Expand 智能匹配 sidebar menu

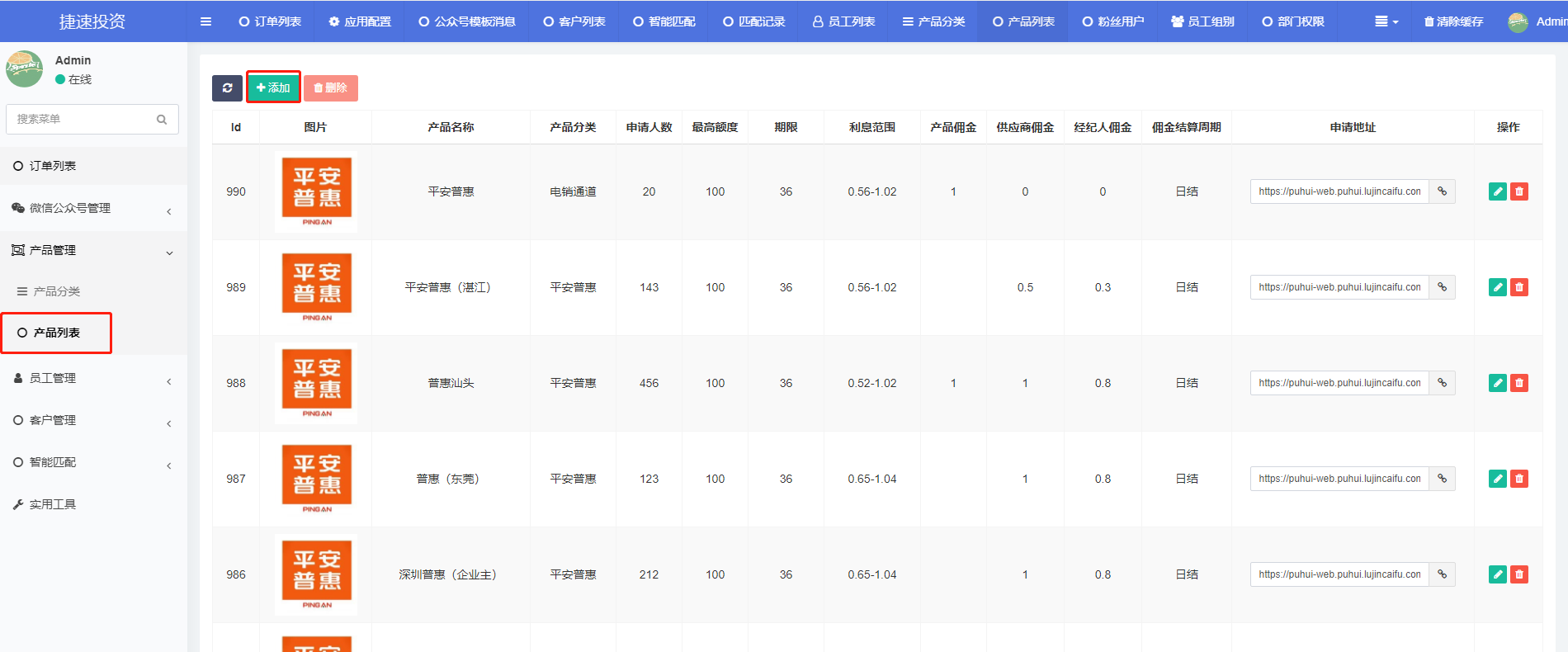click(93, 462)
